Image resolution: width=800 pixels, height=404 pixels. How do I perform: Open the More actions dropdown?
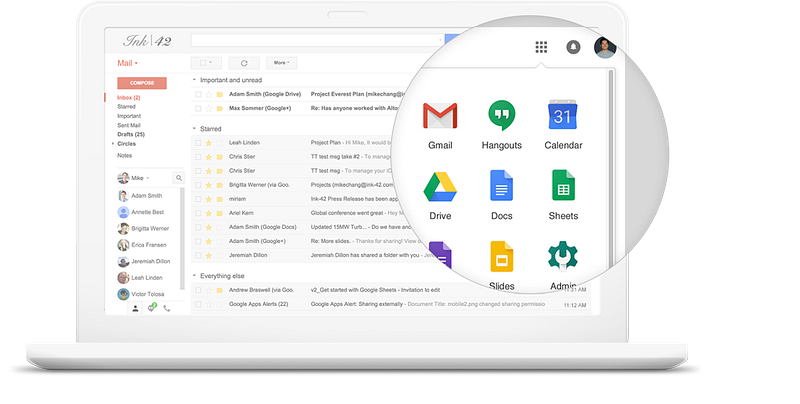[x=282, y=63]
